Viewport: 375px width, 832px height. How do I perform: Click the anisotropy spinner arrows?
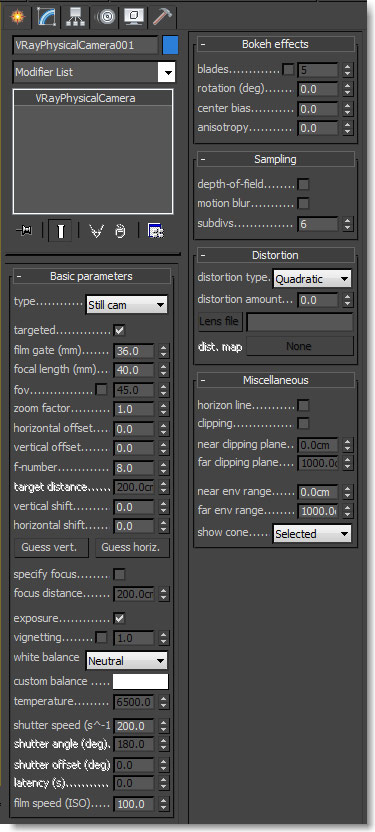tap(347, 128)
